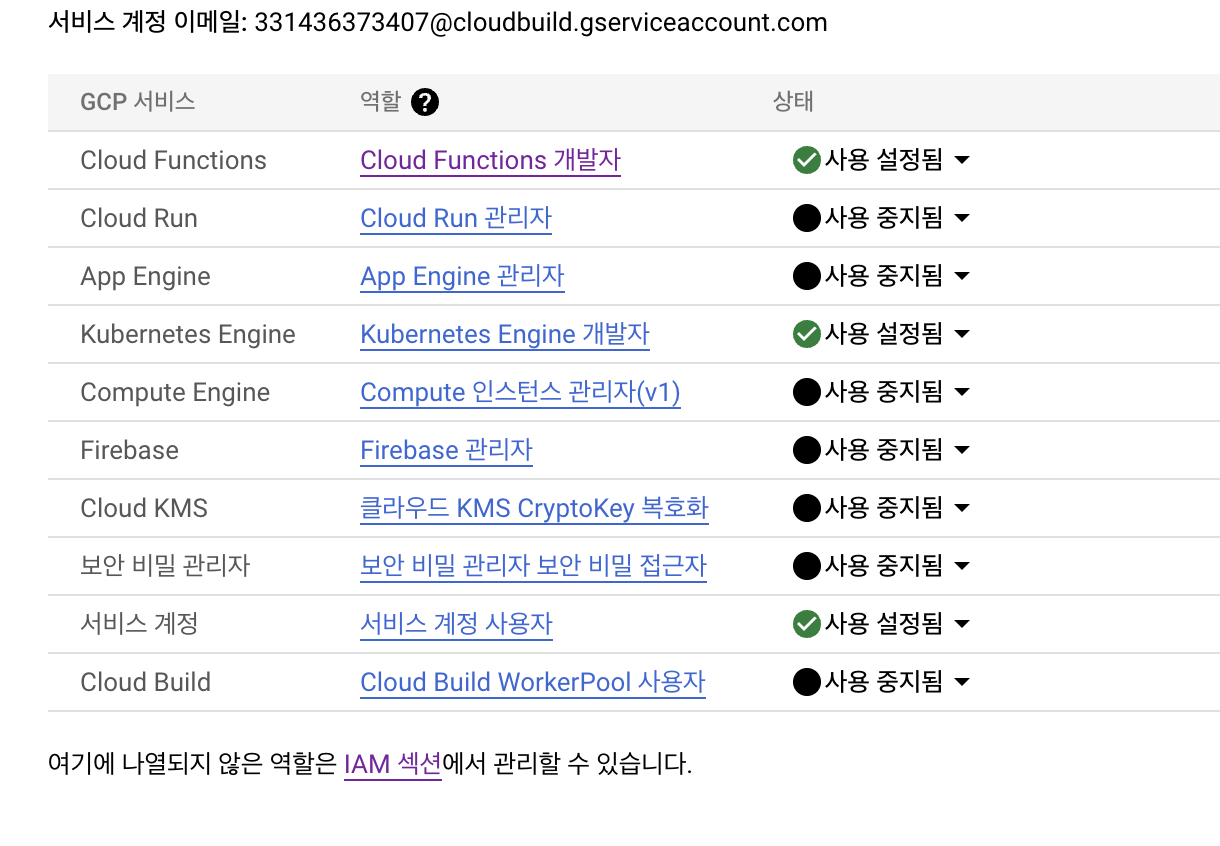Click the Kubernetes Engine service name cell
This screenshot has width=1220, height=846.
click(188, 334)
